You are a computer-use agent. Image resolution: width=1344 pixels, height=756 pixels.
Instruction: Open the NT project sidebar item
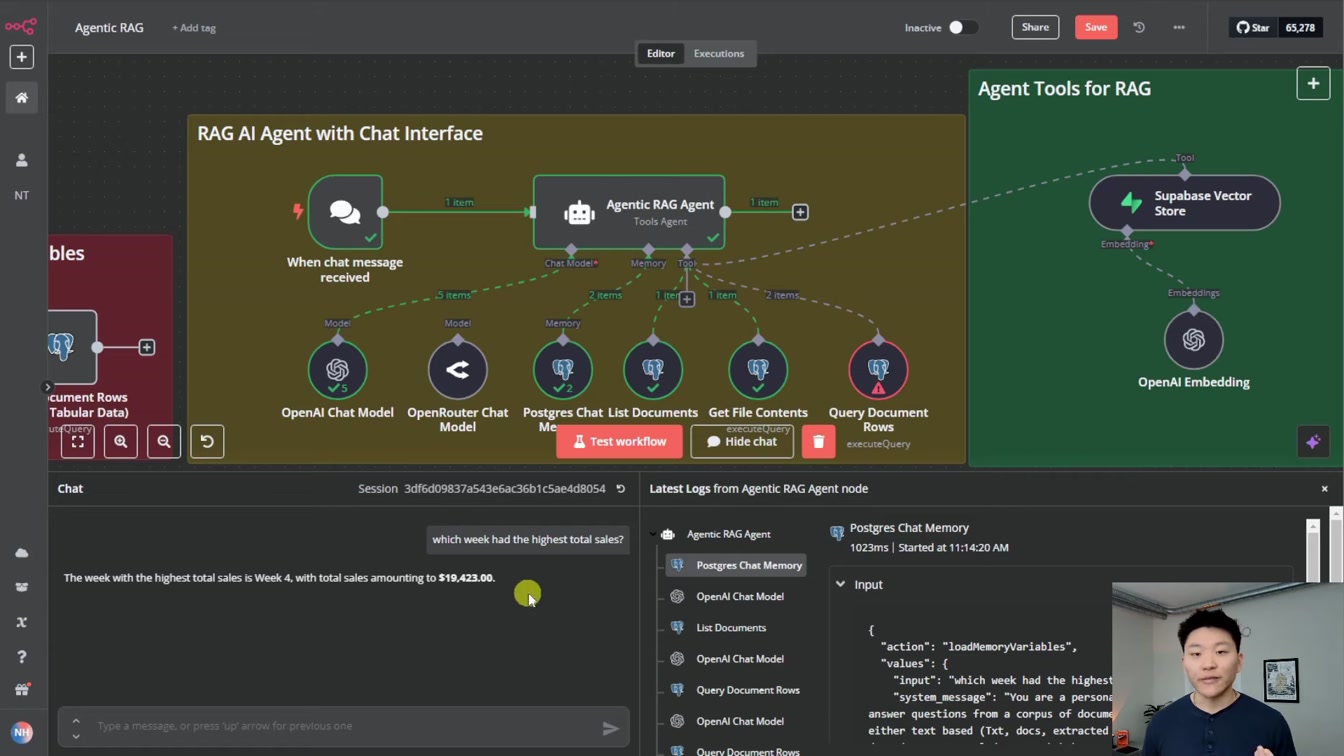coord(21,195)
